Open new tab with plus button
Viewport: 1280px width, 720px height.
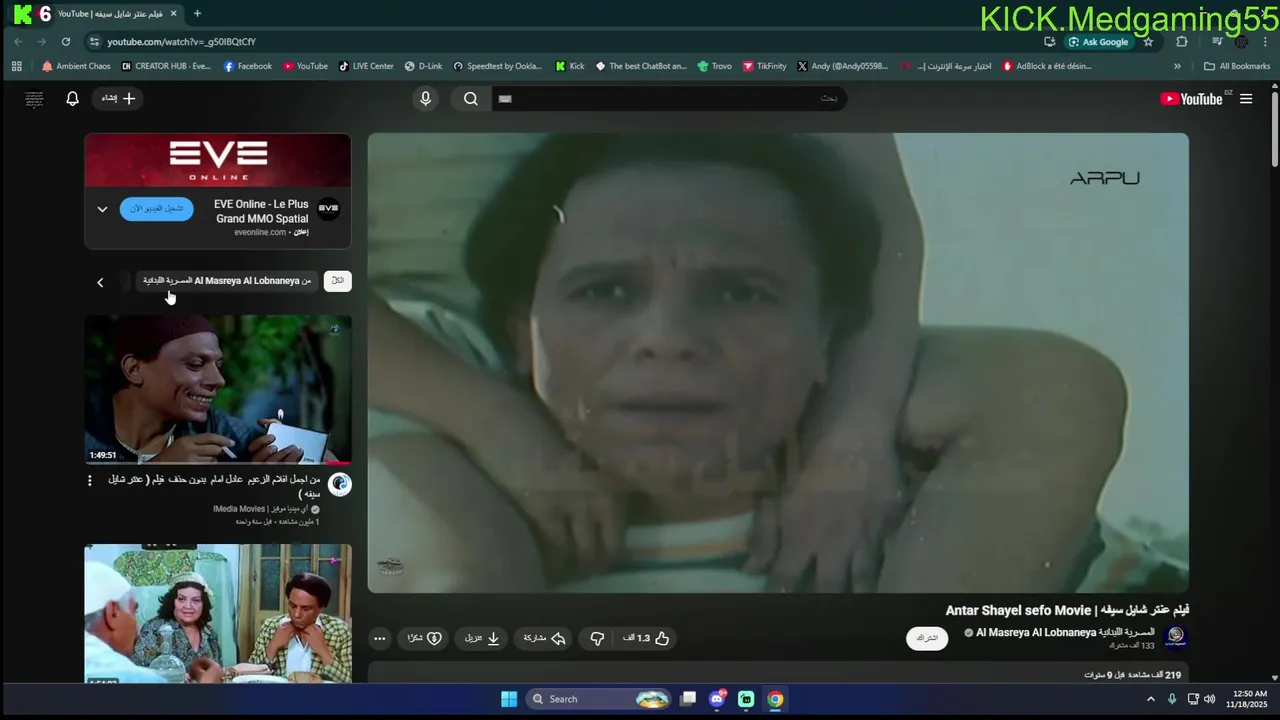(x=197, y=14)
